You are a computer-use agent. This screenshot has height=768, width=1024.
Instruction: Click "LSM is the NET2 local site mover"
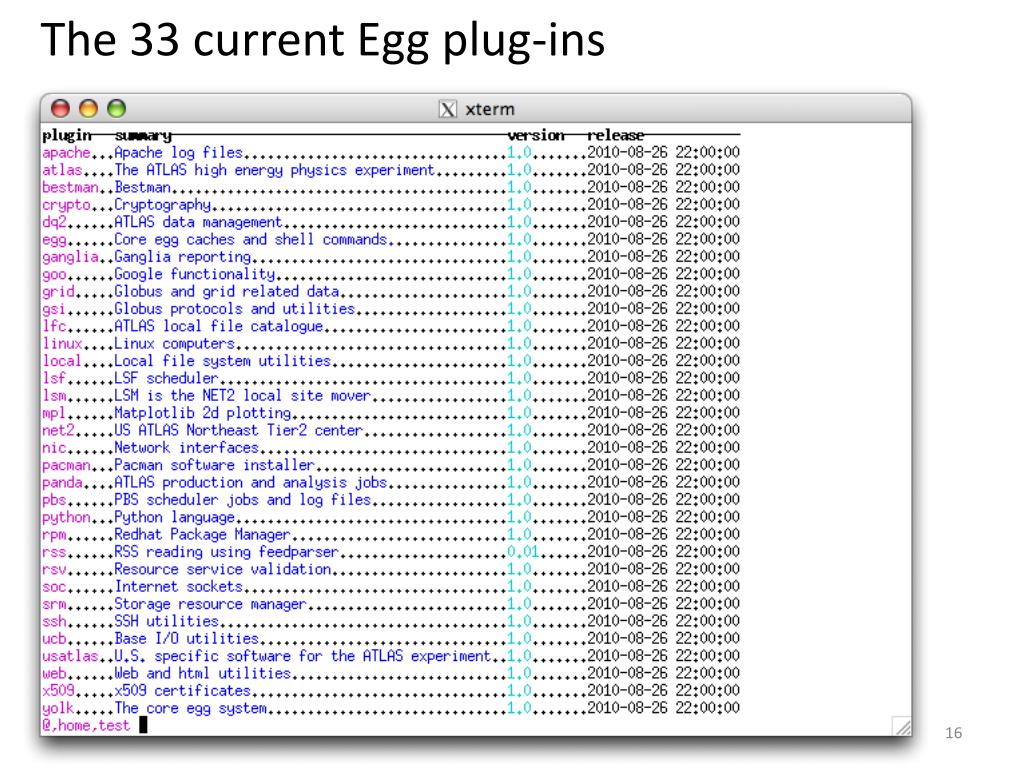click(x=242, y=395)
